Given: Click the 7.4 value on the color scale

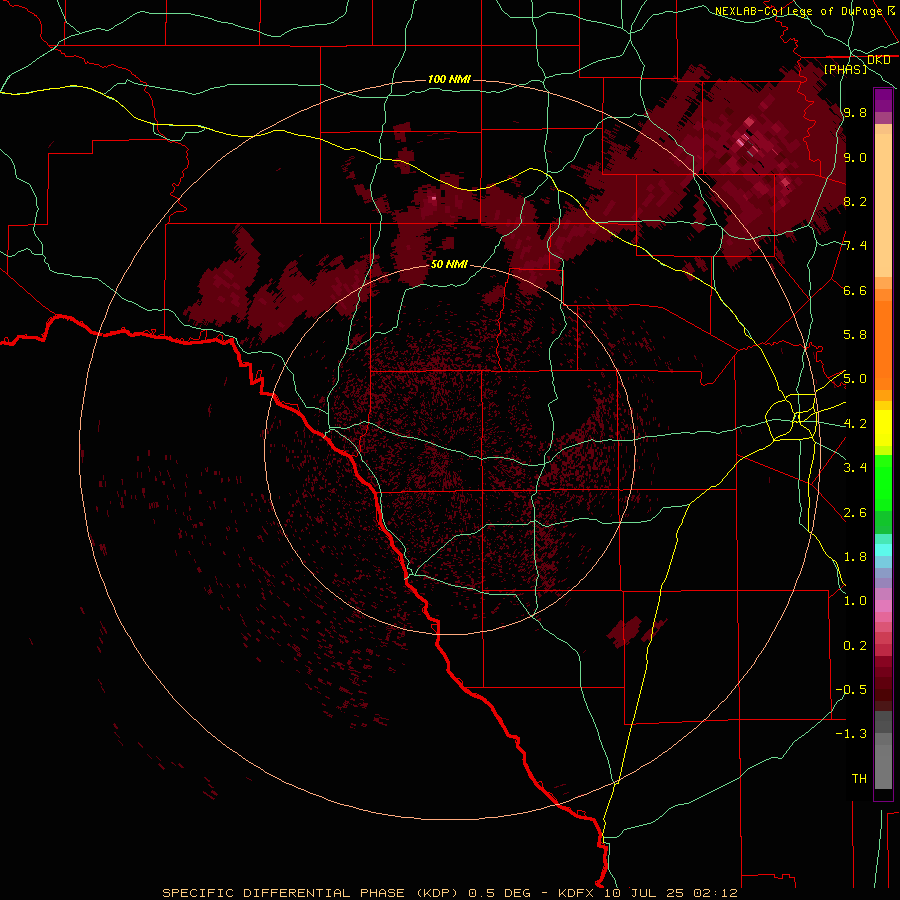Looking at the screenshot, I should (x=855, y=246).
